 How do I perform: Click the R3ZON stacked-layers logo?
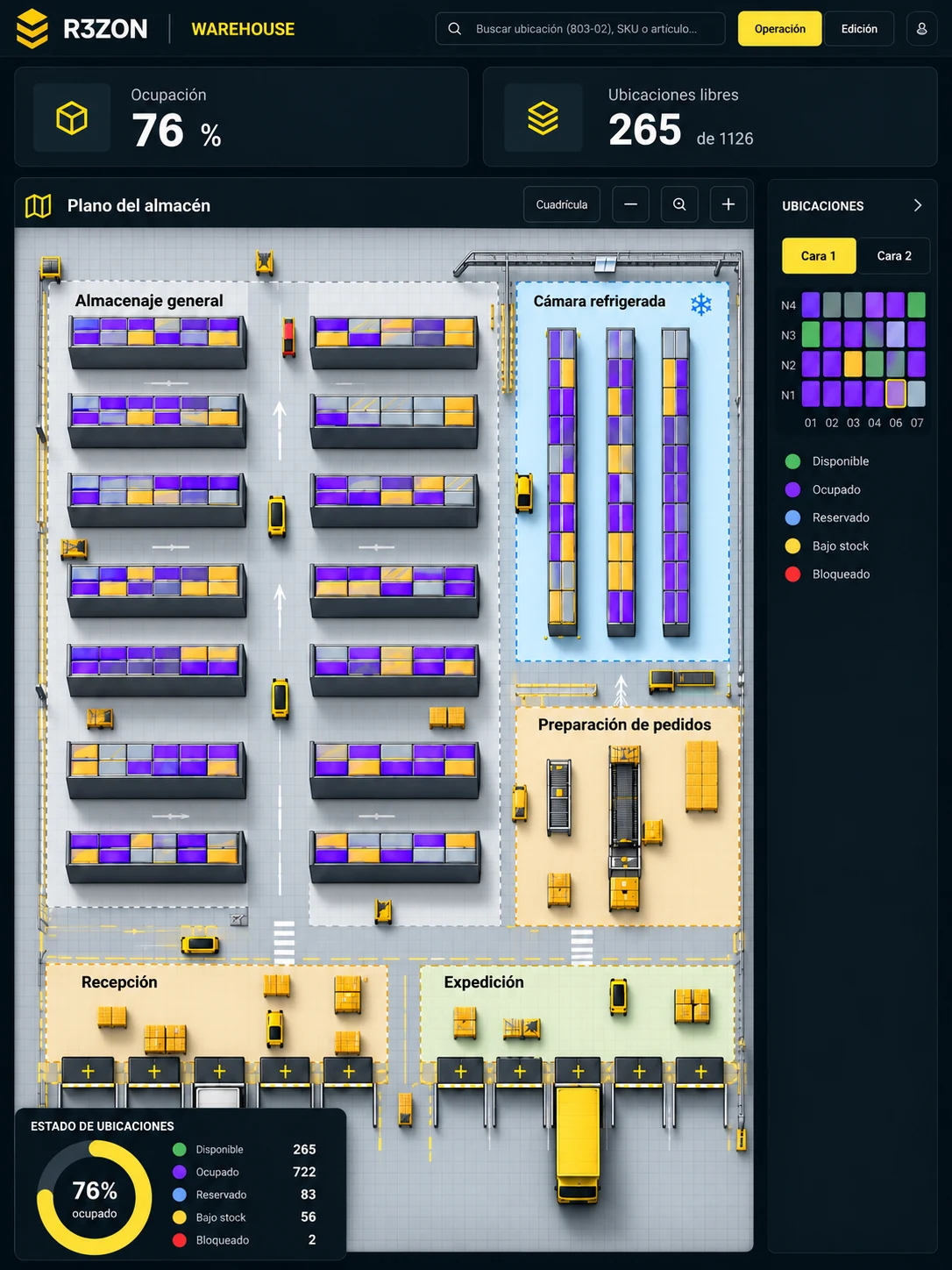tap(32, 28)
